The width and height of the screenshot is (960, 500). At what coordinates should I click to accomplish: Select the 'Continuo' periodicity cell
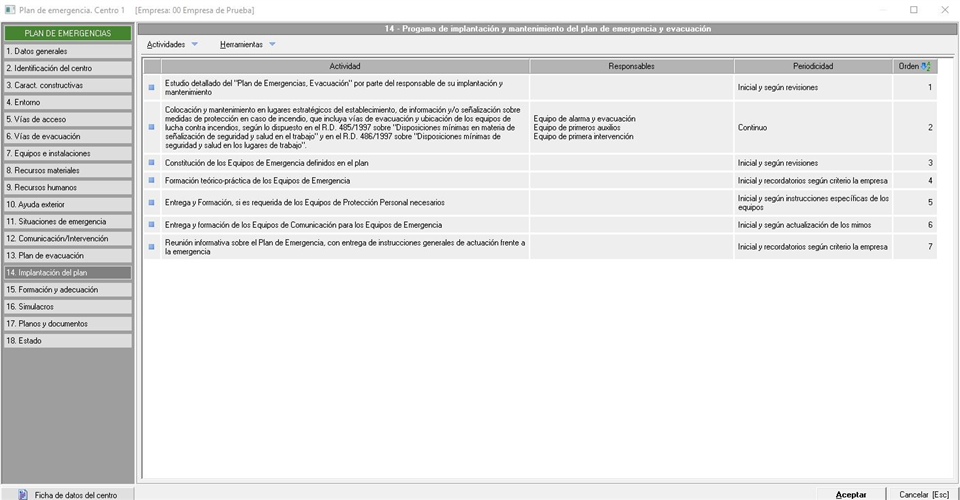[813, 127]
